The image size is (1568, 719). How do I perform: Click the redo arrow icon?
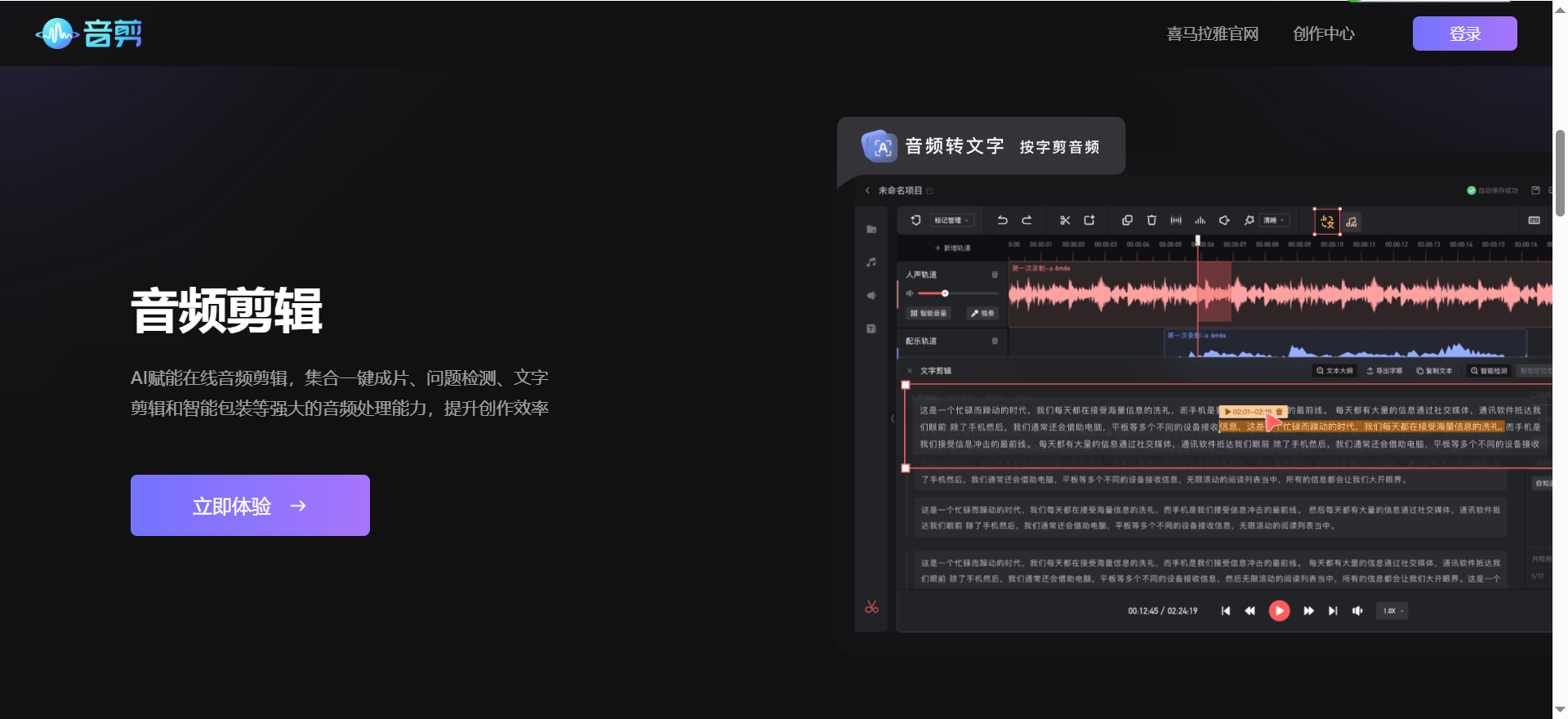[x=1027, y=220]
